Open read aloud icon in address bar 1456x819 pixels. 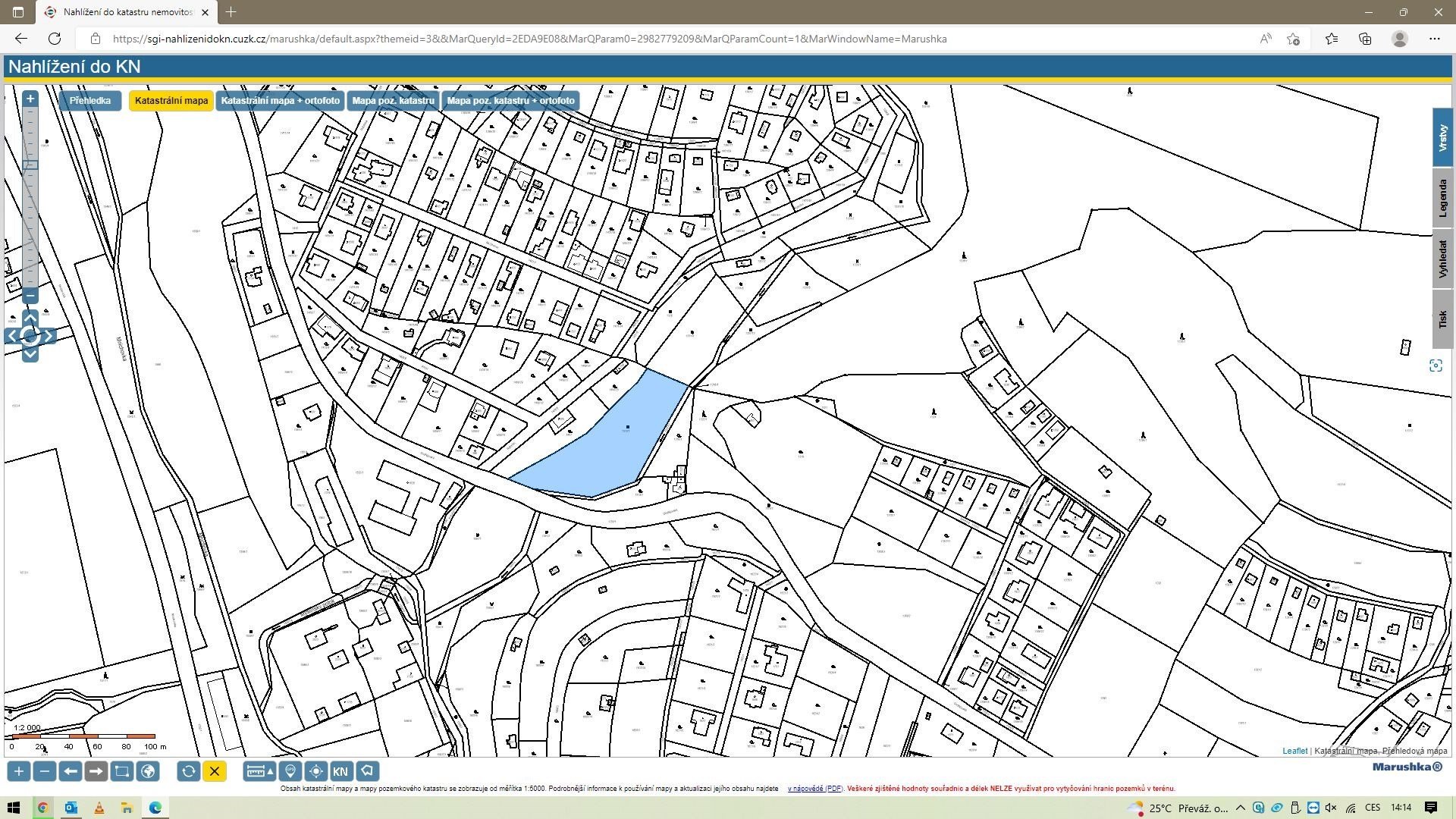(x=1265, y=39)
